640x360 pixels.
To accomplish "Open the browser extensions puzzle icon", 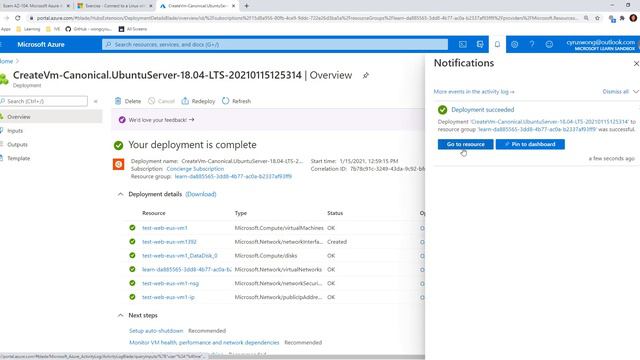I will pos(622,18).
